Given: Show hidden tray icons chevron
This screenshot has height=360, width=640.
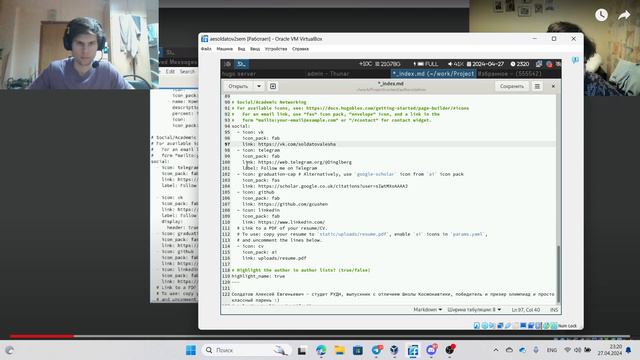Looking at the screenshot, I should [496, 350].
